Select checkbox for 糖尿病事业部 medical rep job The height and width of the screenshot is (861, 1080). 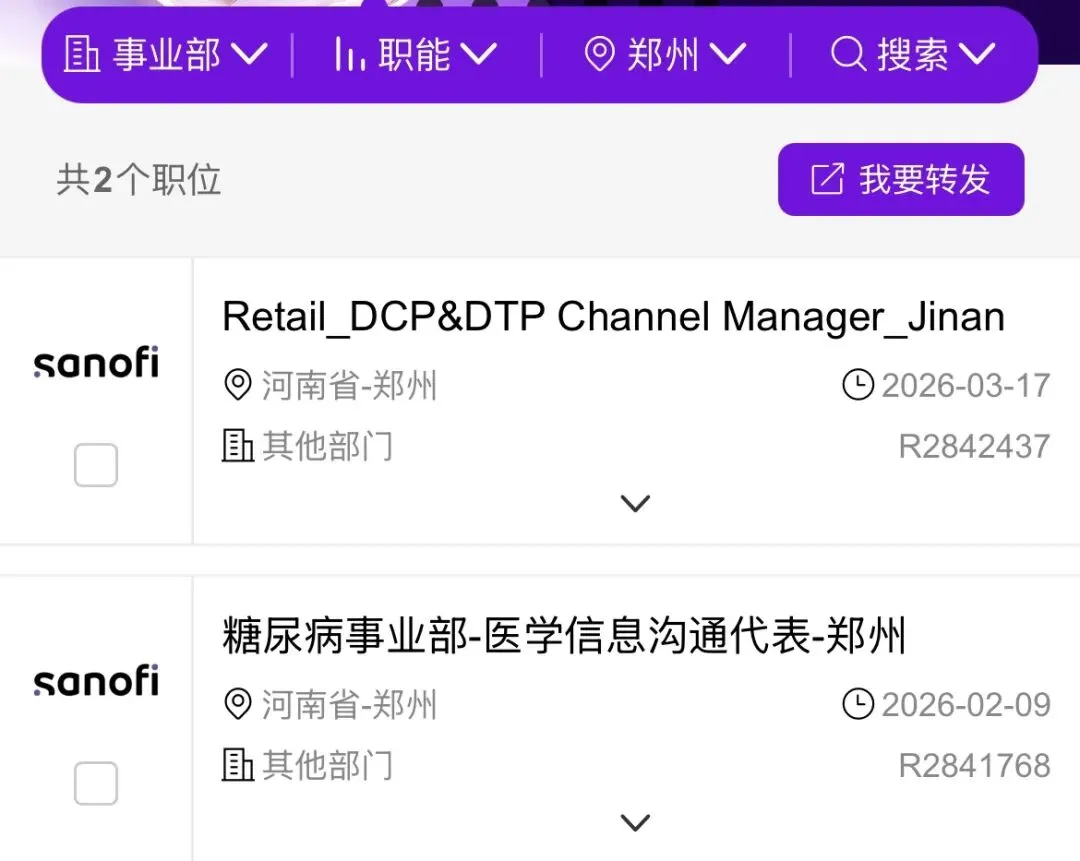point(96,783)
